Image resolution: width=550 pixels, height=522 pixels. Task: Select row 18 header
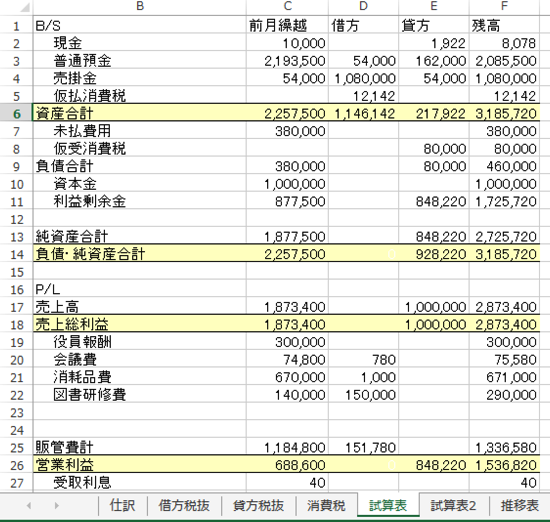[x=16, y=324]
